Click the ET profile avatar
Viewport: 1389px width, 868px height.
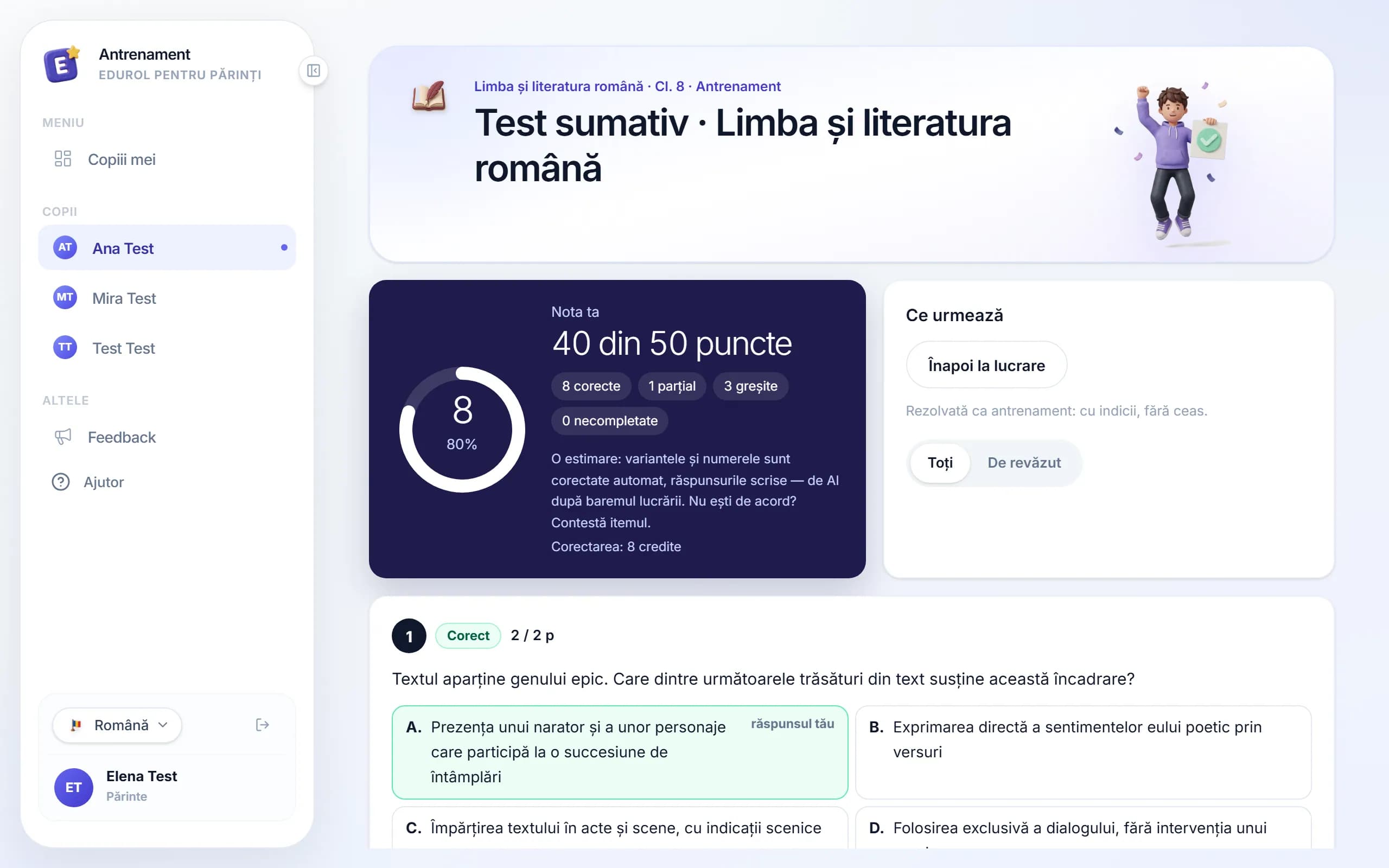pyautogui.click(x=73, y=787)
